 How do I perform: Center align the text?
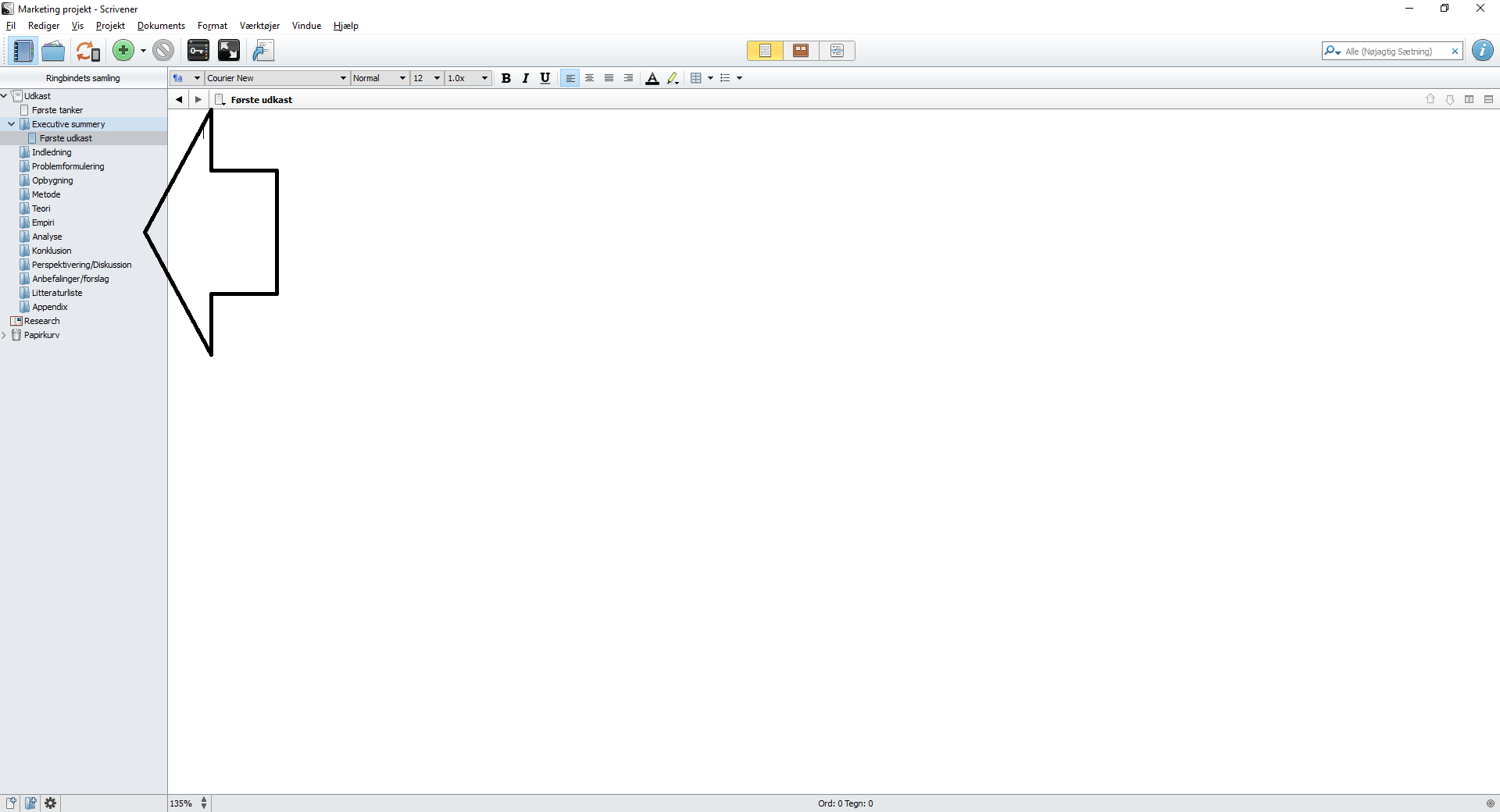(590, 78)
